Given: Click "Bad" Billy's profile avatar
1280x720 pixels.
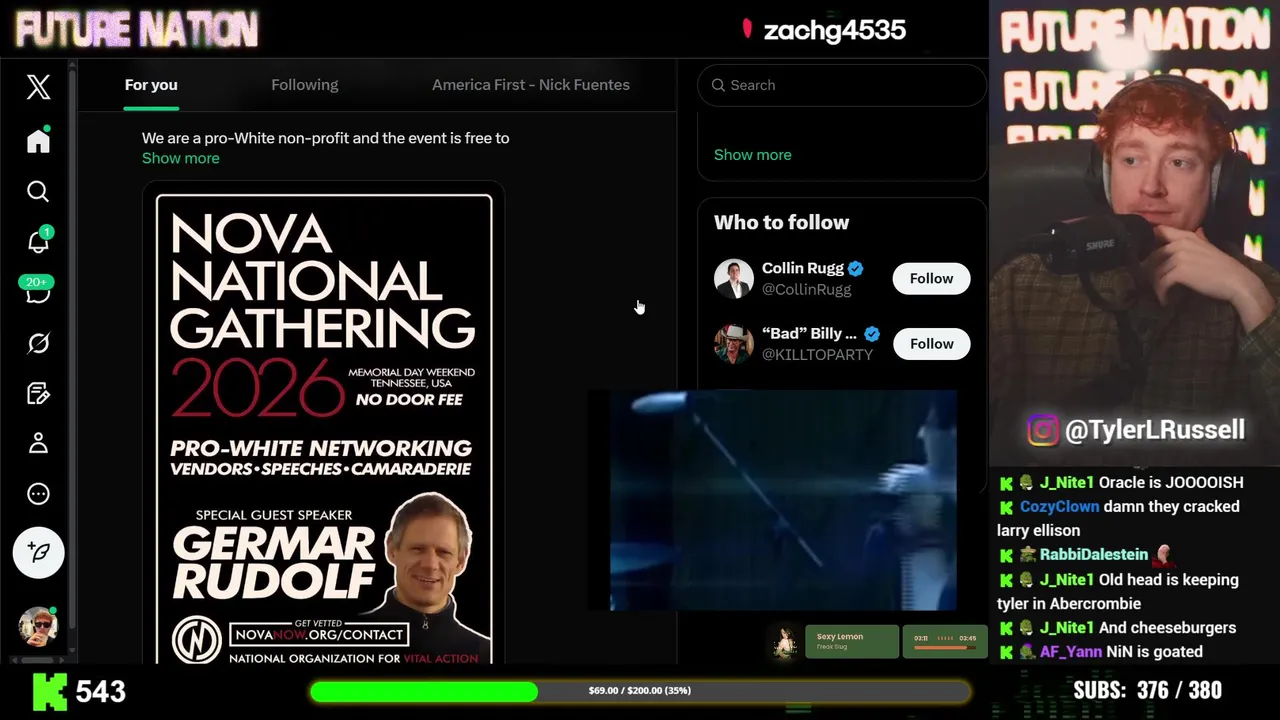Looking at the screenshot, I should click(733, 343).
